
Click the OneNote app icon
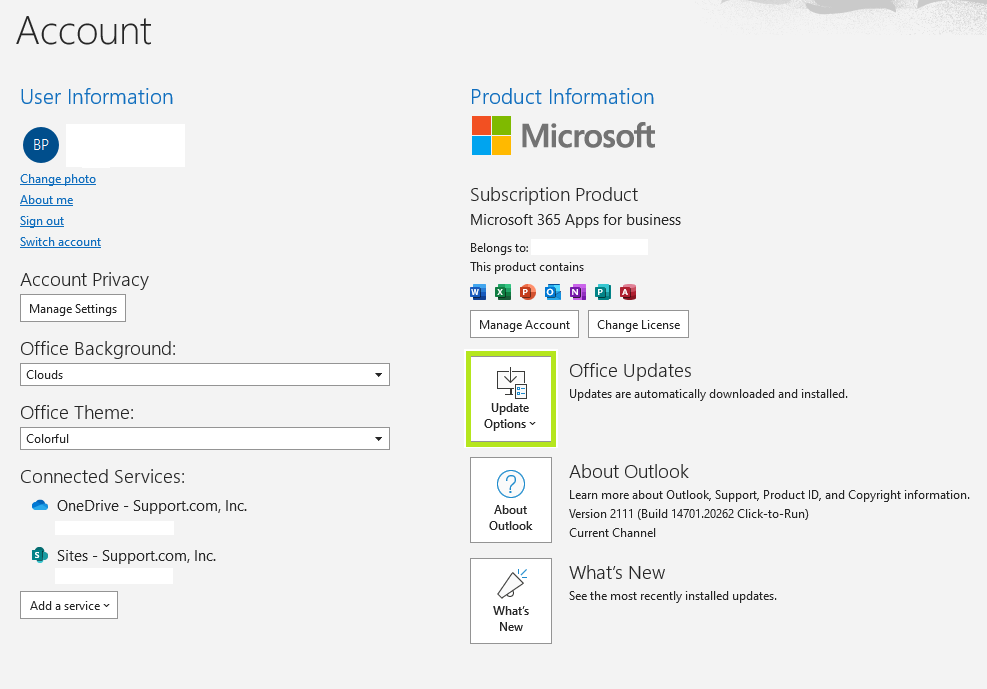[x=577, y=292]
